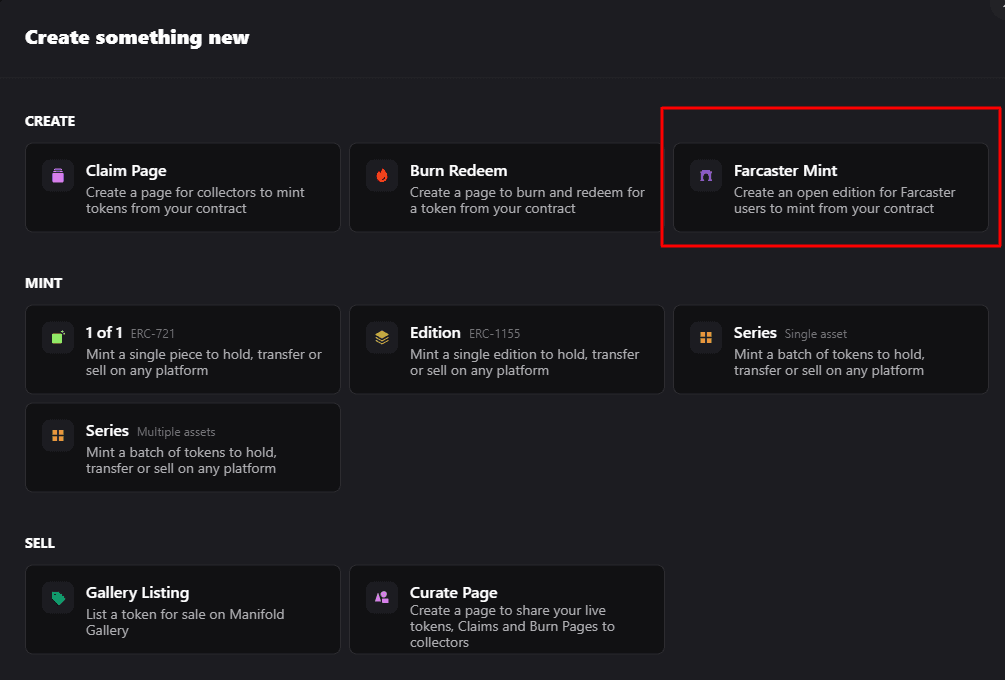
Task: Choose the Series title tagged Multiple assets
Action: pyautogui.click(x=107, y=431)
